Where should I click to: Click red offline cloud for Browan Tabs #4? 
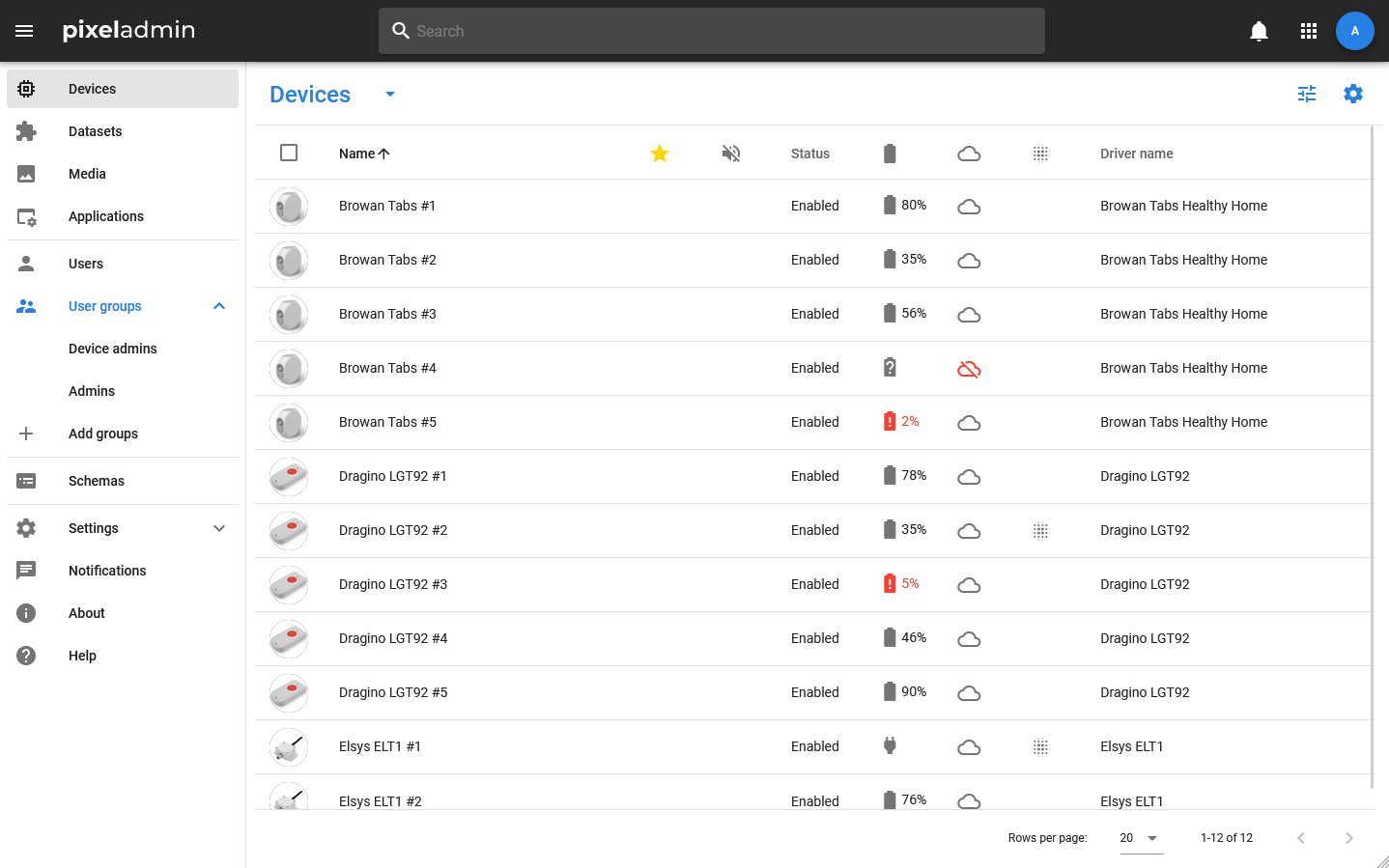pos(969,369)
